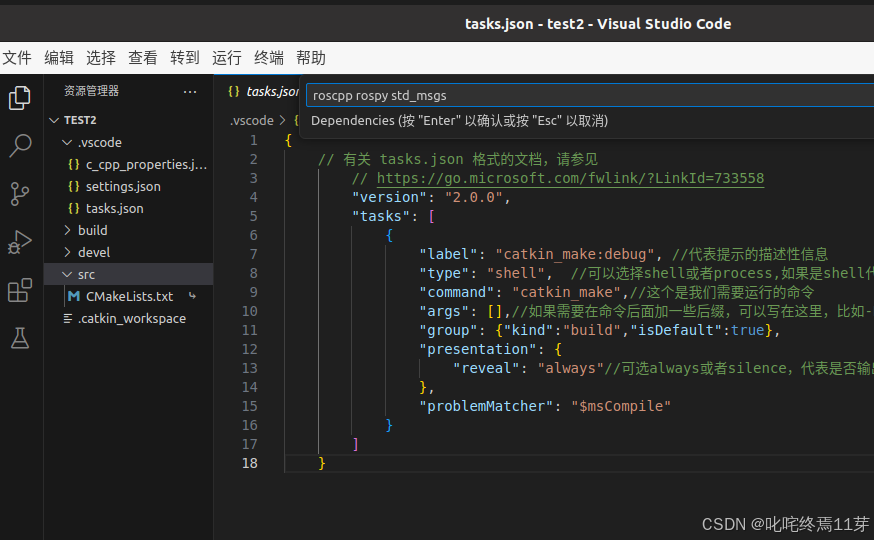Click the Dependencies input field with roscpp
The height and width of the screenshot is (540, 874).
pos(590,95)
